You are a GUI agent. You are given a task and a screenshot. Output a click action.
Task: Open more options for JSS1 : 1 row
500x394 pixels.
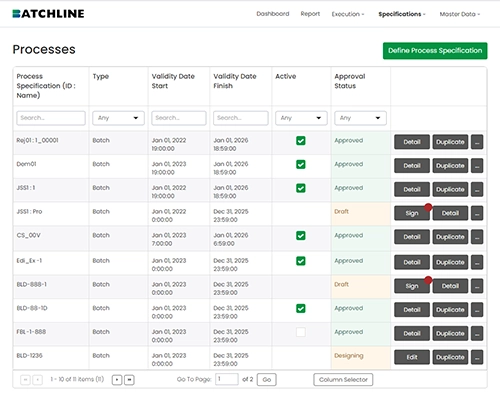(477, 189)
